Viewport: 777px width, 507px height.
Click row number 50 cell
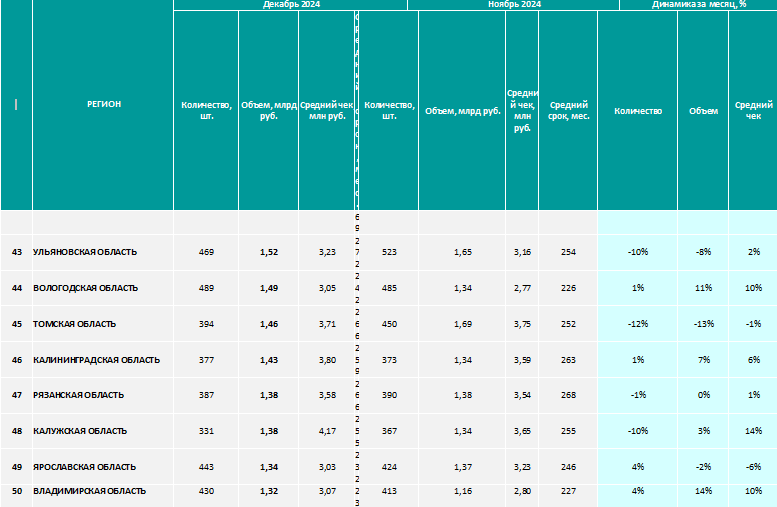point(17,496)
